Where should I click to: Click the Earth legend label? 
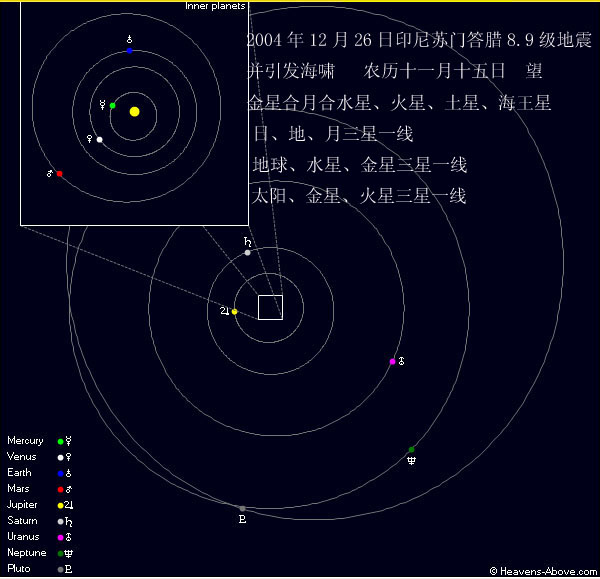pos(19,473)
